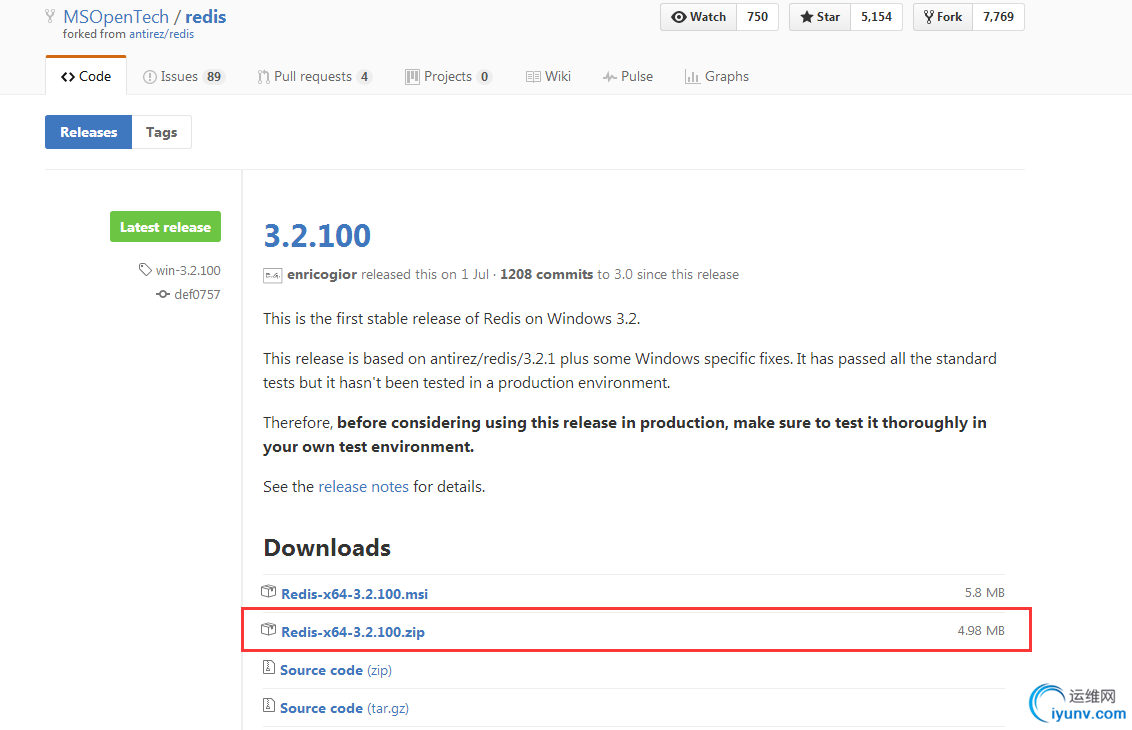The width and height of the screenshot is (1132, 730).
Task: Open commit def0757
Action: (197, 294)
